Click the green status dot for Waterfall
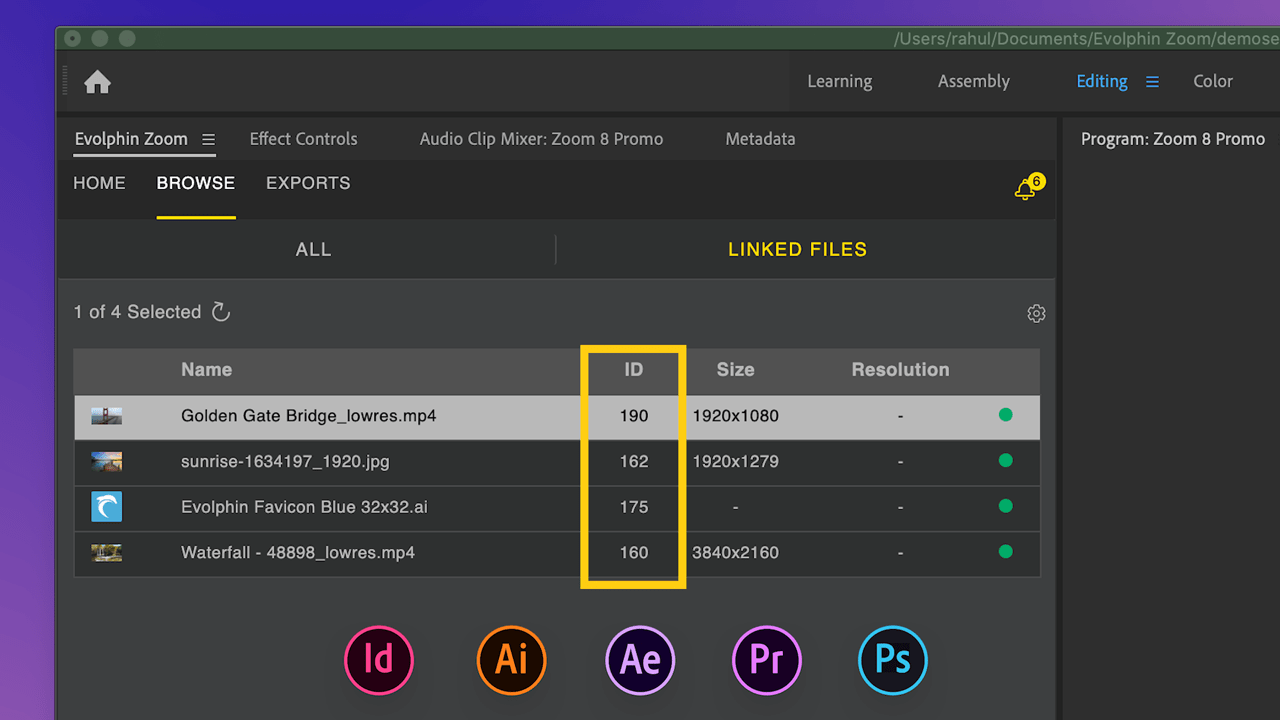Screen dimensions: 1280x720 point(1005,551)
